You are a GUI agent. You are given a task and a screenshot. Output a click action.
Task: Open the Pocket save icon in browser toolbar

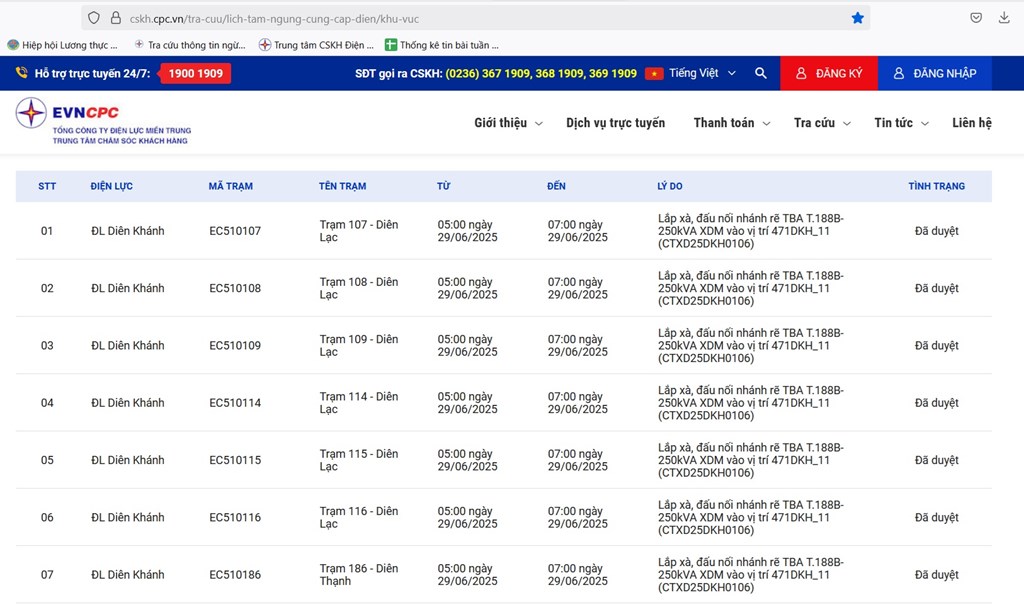coord(975,18)
